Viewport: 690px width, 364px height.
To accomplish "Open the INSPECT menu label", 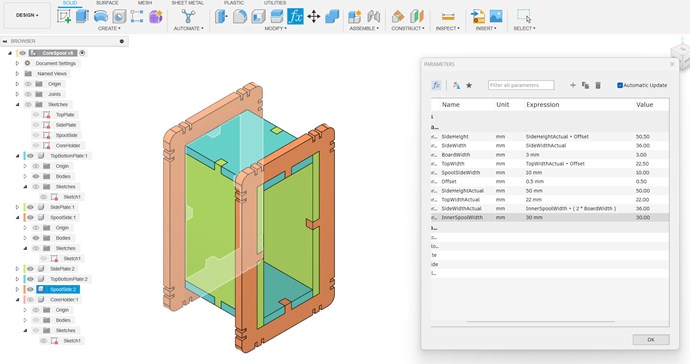I will pyautogui.click(x=448, y=28).
